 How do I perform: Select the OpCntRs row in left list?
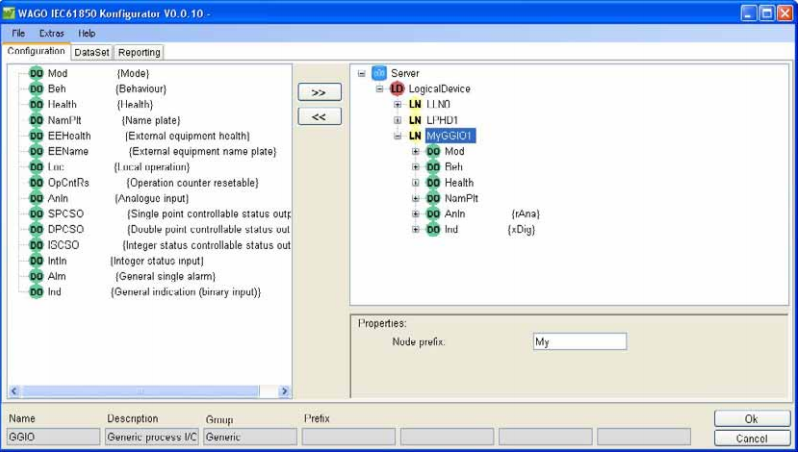point(153,183)
